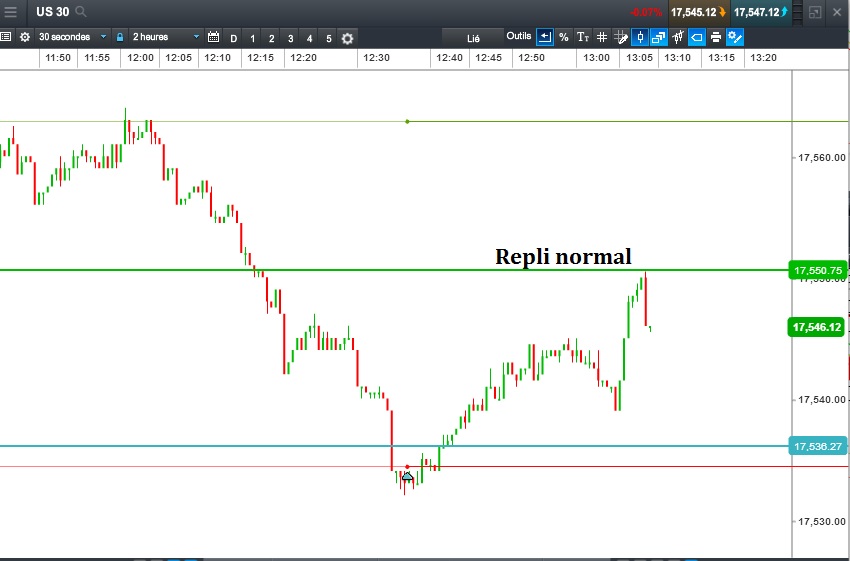This screenshot has width=850, height=561.
Task: Select the green 17,550.75 price level label
Action: (818, 270)
